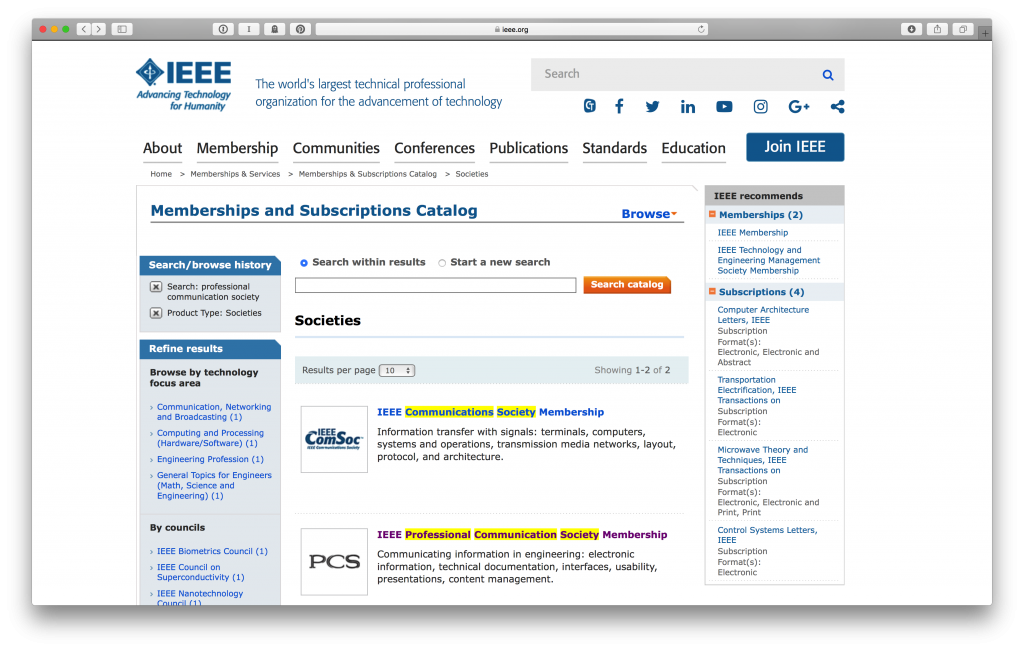Filter by IEEE Biometrics Council
Image resolution: width=1024 pixels, height=651 pixels.
pos(212,552)
